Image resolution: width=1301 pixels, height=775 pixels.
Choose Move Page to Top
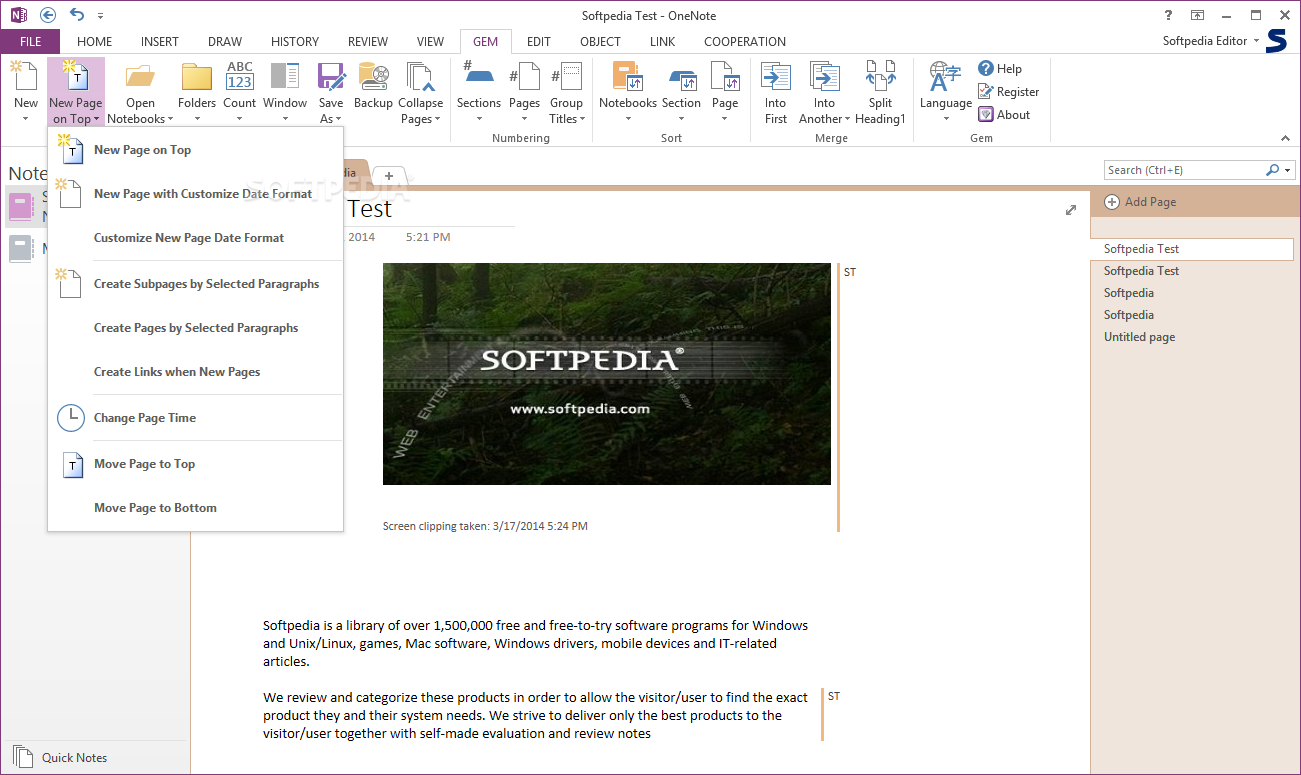tap(196, 464)
